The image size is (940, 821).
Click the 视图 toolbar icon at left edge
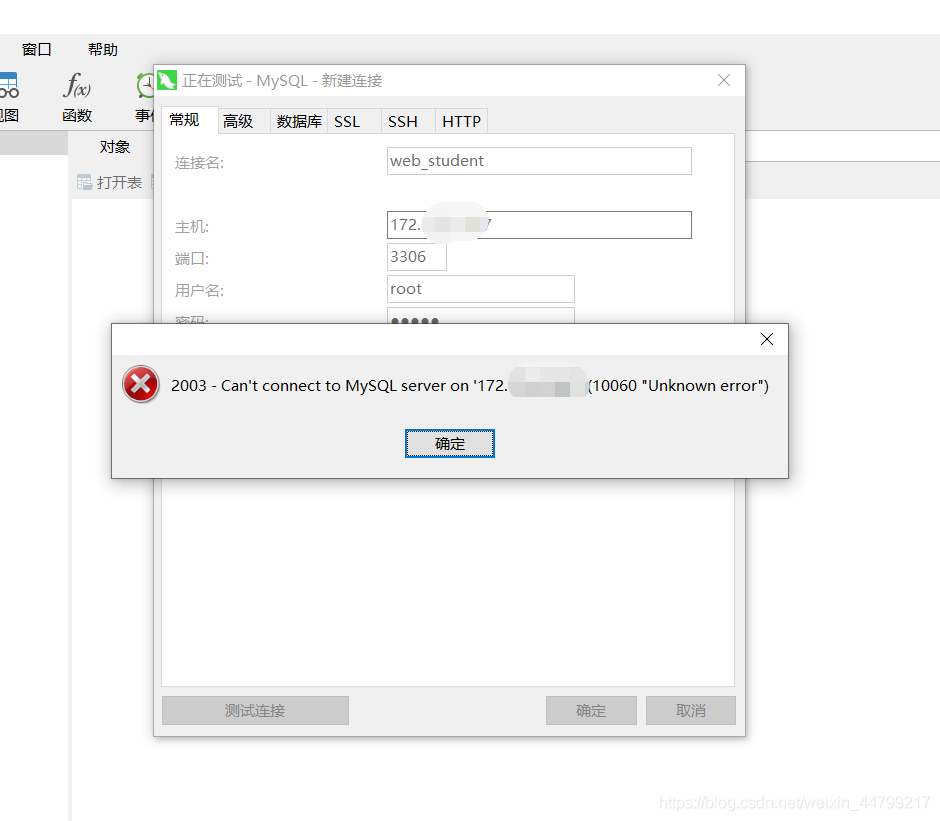click(8, 97)
